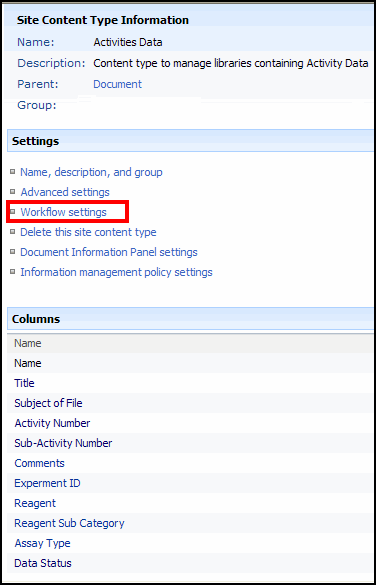Click the content type description text
Image resolution: width=376 pixels, height=585 pixels.
point(231,63)
